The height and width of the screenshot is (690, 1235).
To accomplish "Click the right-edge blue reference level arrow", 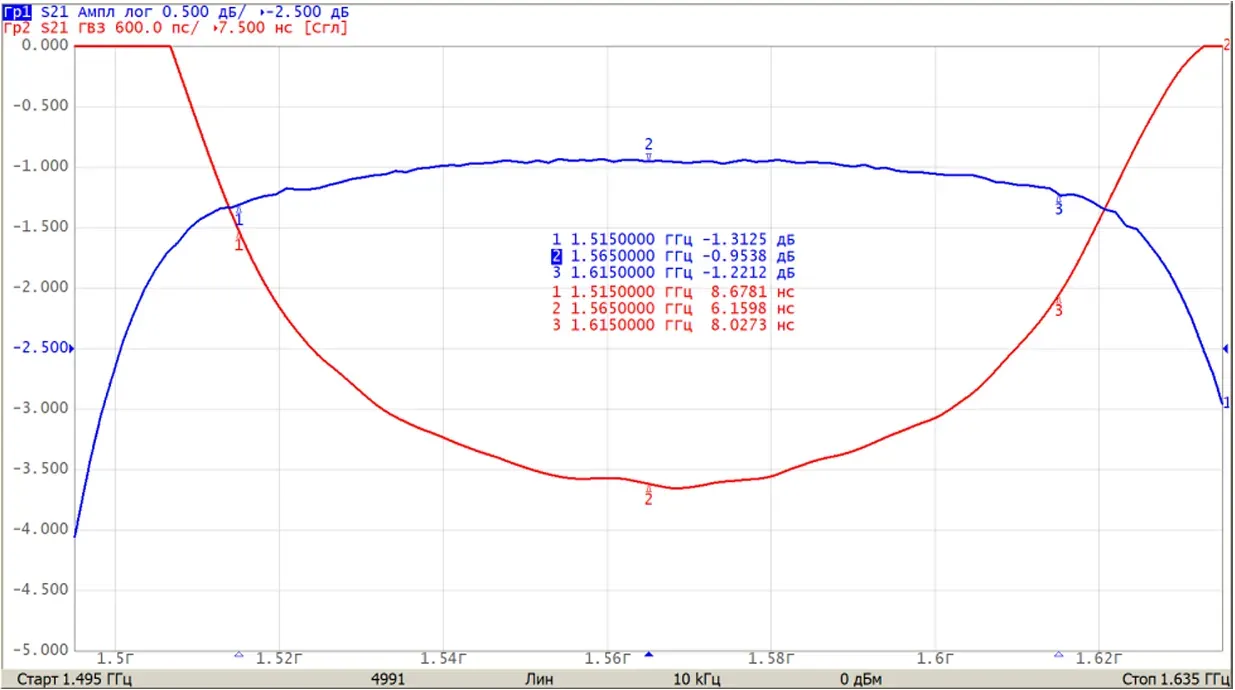I will pyautogui.click(x=1226, y=348).
